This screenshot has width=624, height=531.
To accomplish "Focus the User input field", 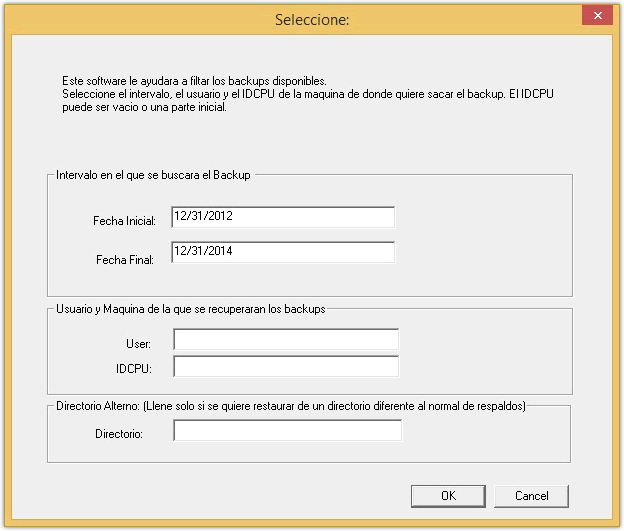I will (286, 340).
